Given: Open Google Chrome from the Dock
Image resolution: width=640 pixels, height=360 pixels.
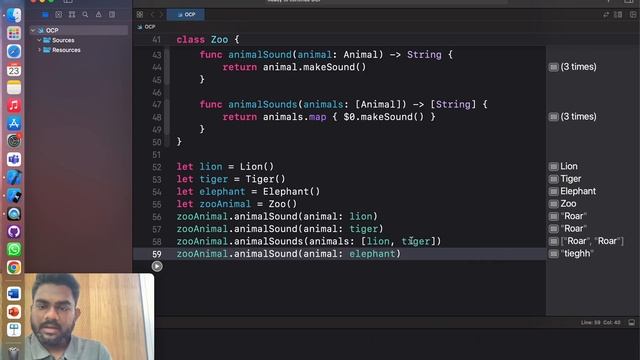Looking at the screenshot, I should click(x=14, y=268).
